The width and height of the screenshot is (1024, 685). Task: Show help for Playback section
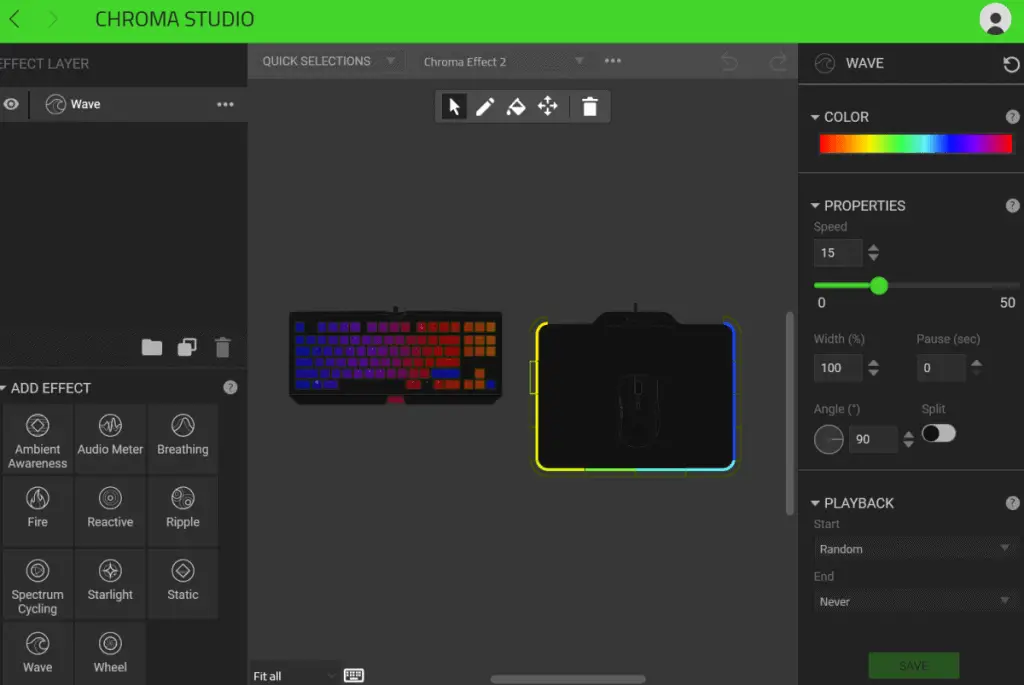point(1012,503)
